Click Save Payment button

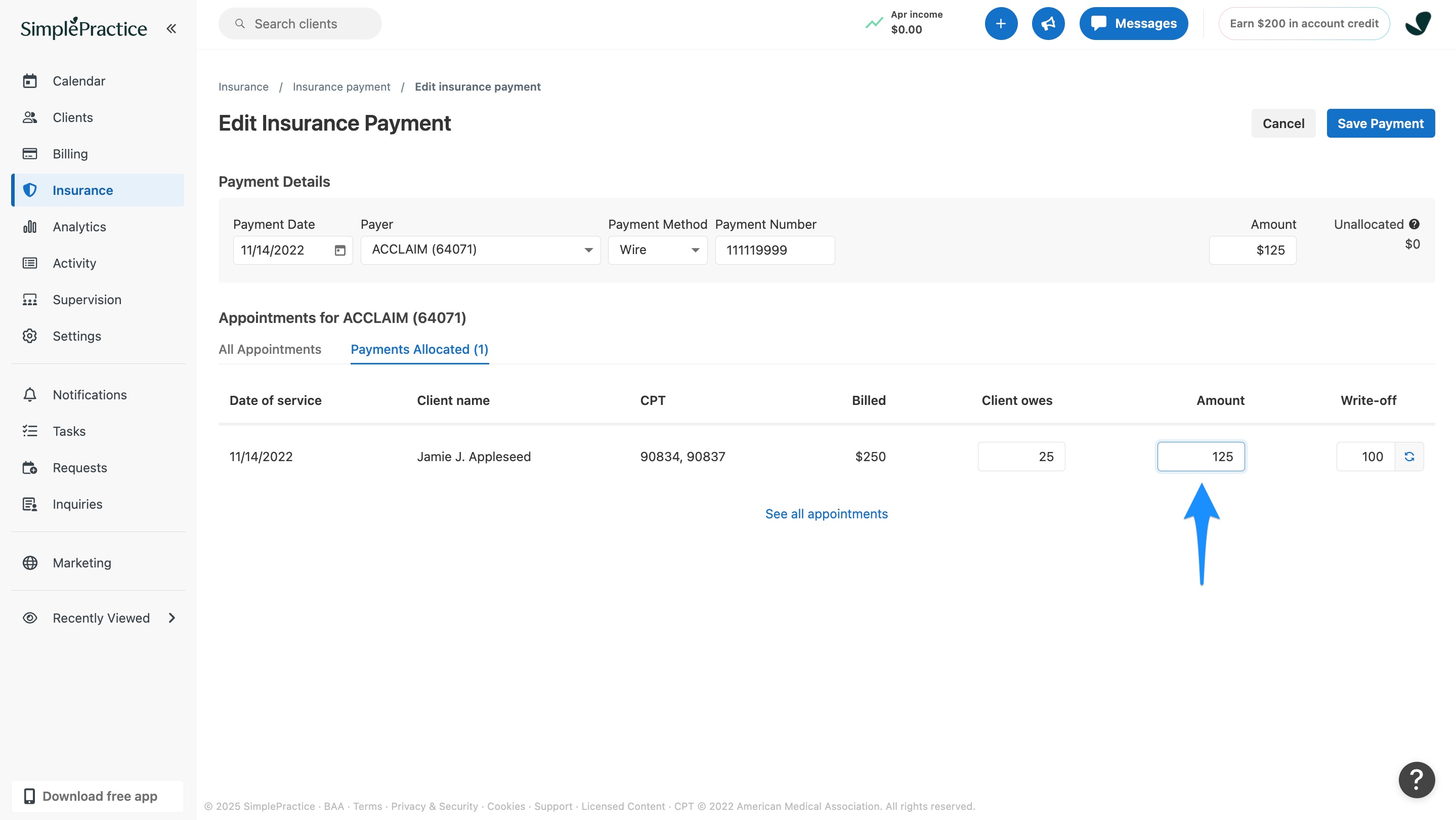(x=1380, y=124)
